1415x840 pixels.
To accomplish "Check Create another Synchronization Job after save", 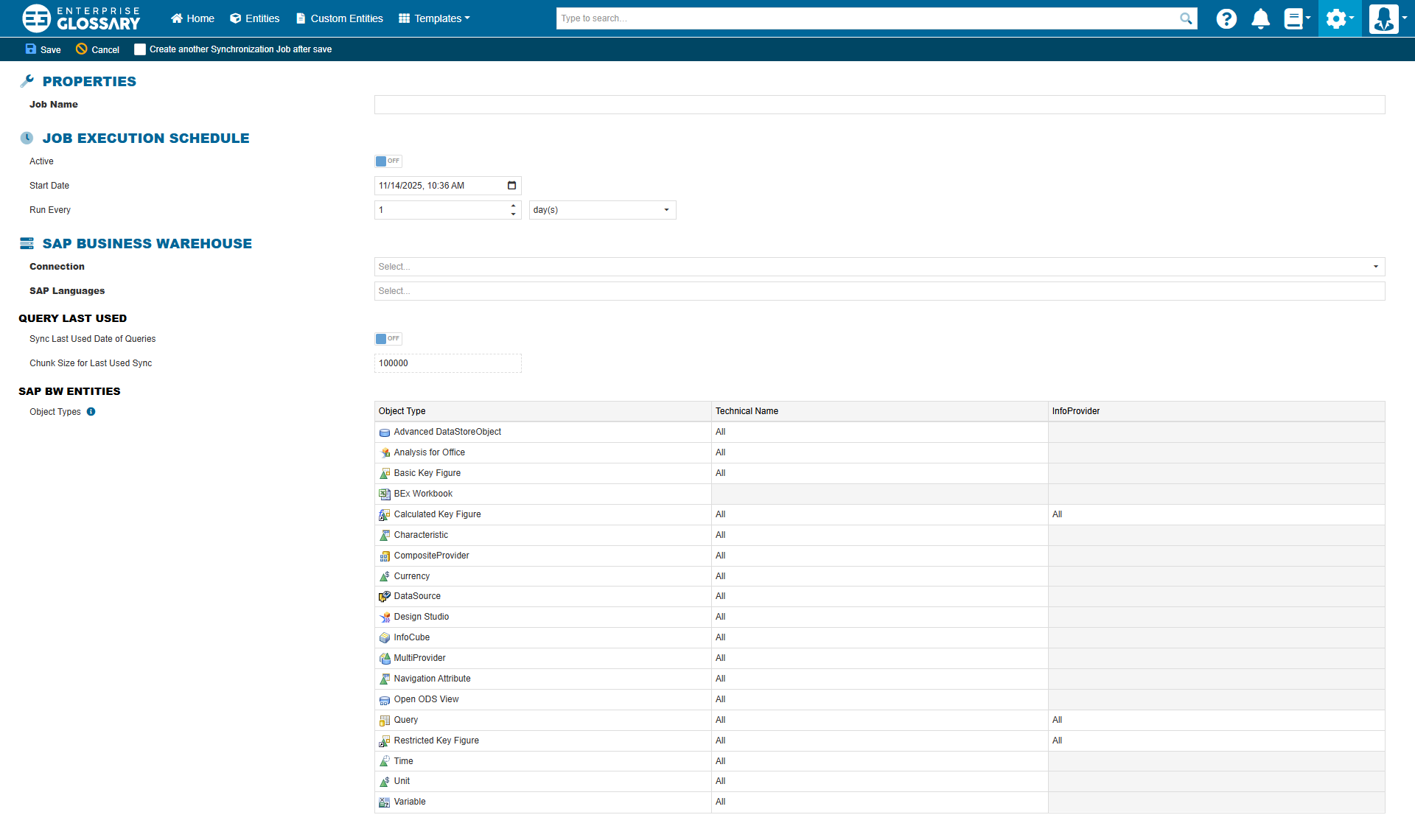I will coord(140,49).
